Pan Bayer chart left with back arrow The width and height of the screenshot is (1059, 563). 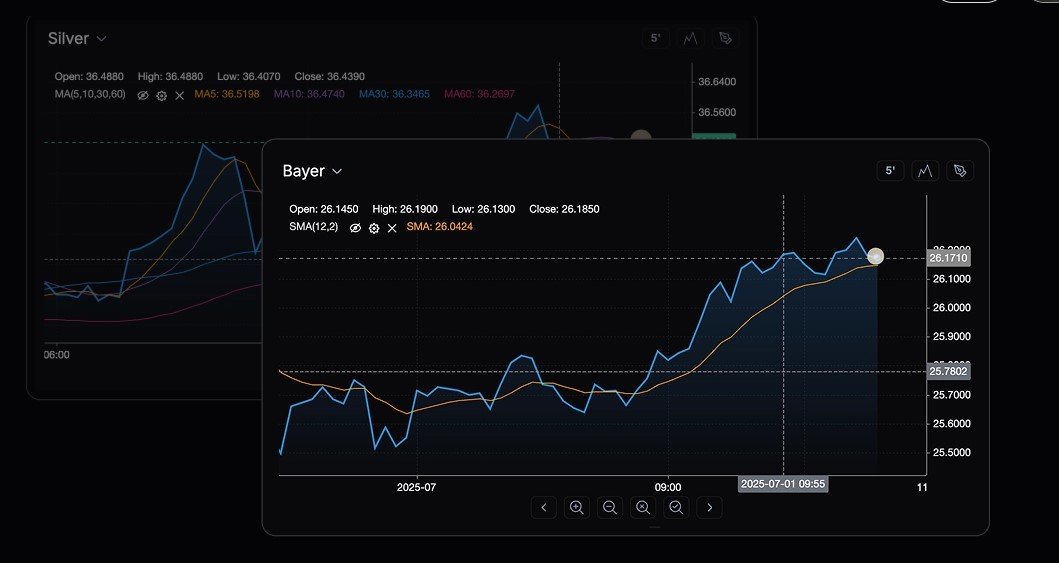[x=544, y=508]
